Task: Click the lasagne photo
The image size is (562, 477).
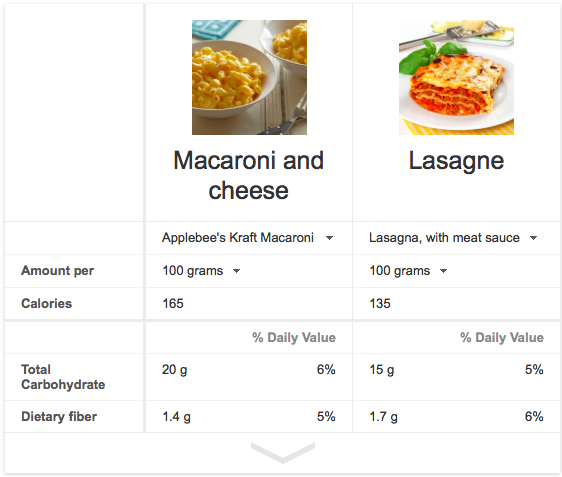Action: [x=456, y=77]
